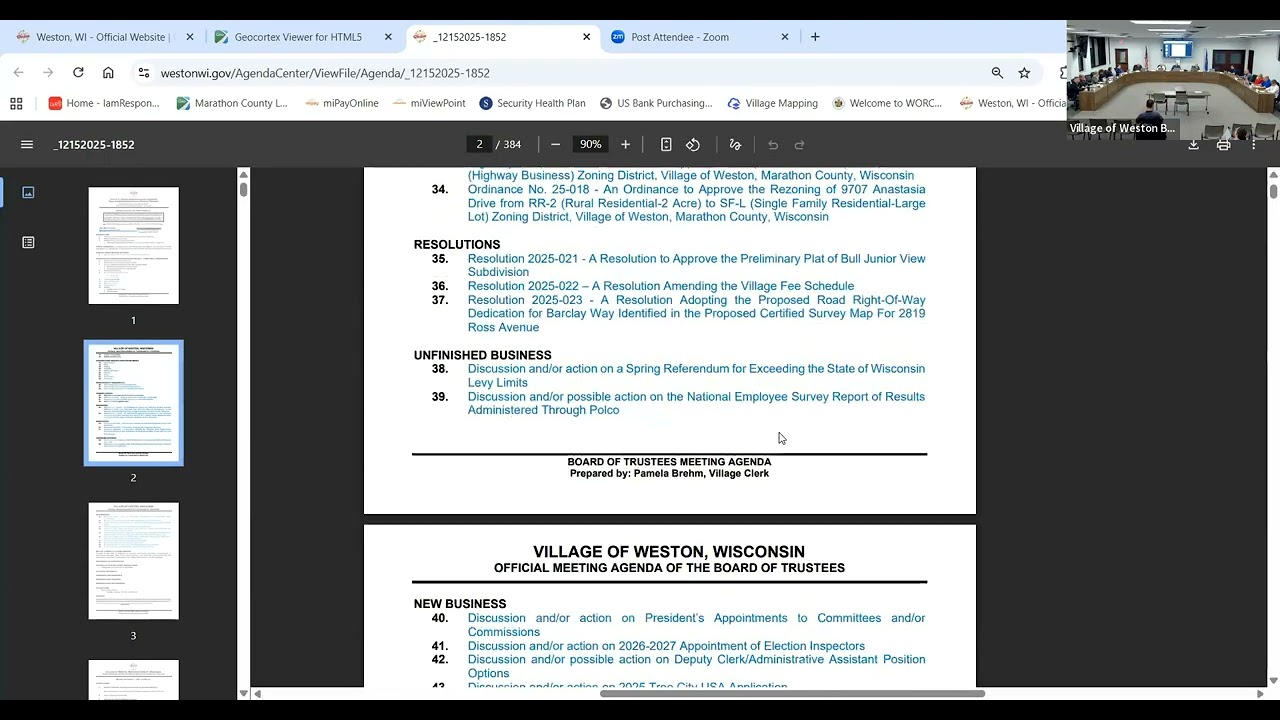Open the miViewPoint bookmark

pos(429,103)
